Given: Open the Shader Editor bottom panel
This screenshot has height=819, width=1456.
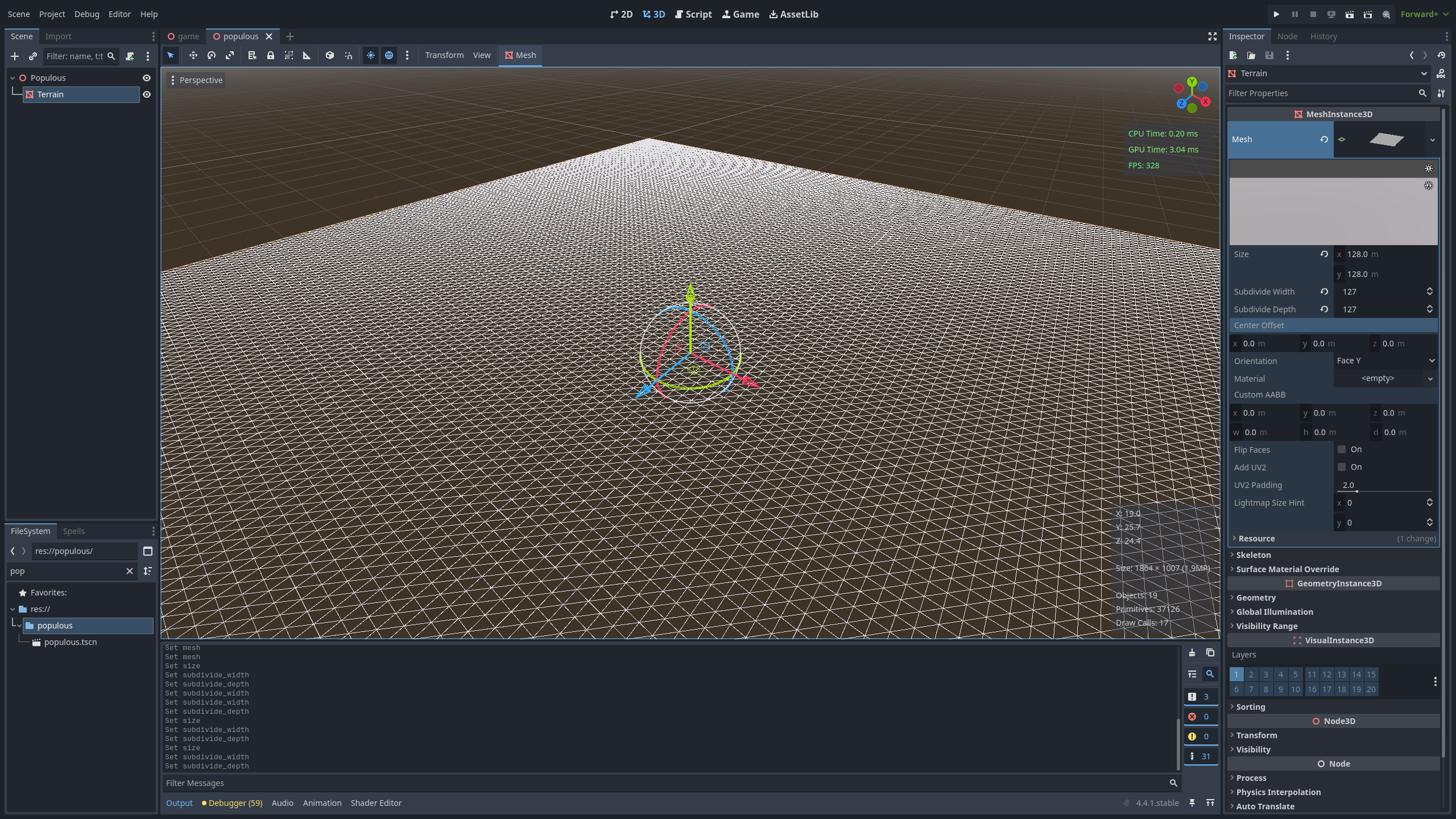Looking at the screenshot, I should coord(376,803).
